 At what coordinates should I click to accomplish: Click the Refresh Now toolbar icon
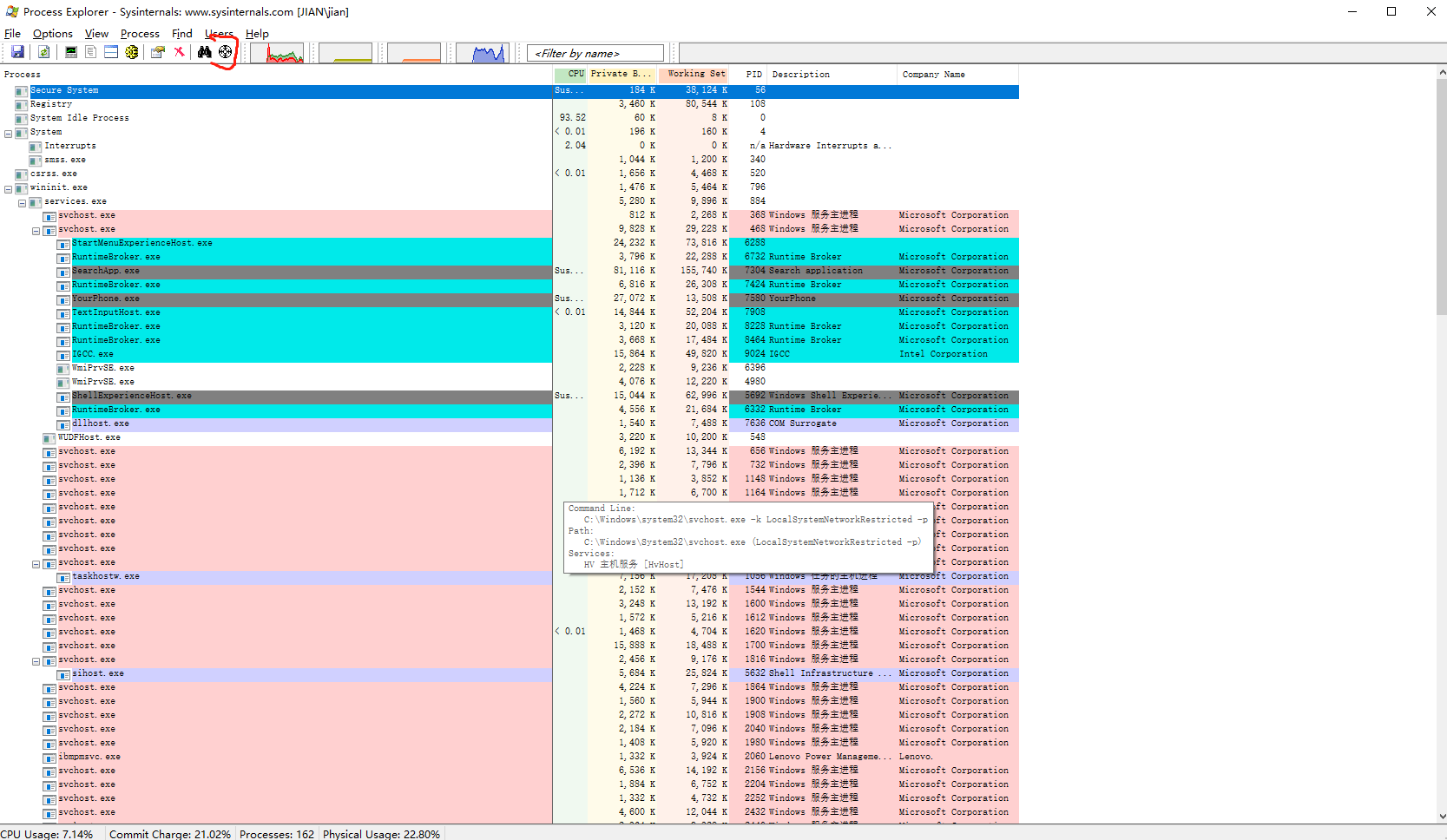(x=43, y=52)
